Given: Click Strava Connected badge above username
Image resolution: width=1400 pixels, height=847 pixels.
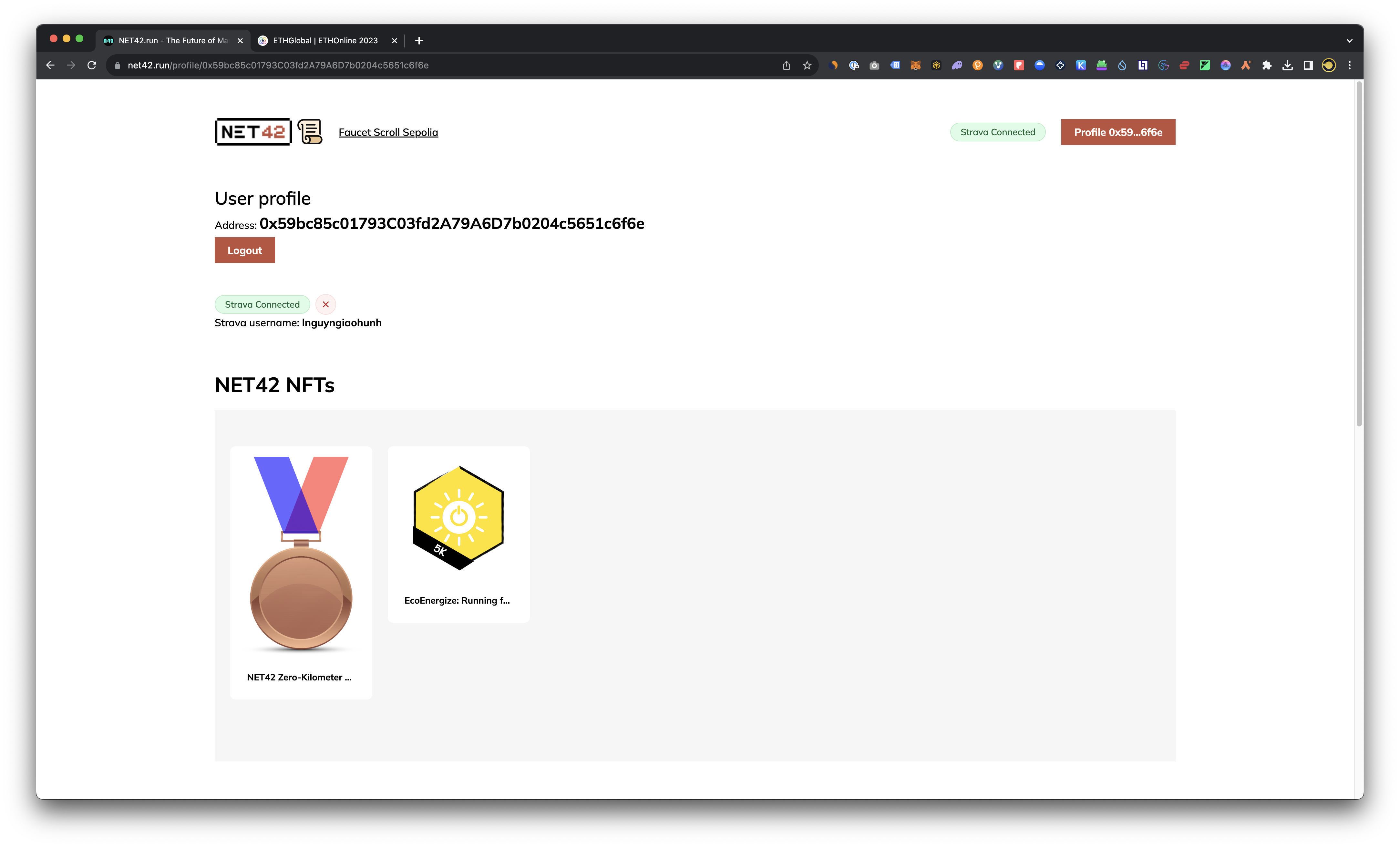Looking at the screenshot, I should (x=262, y=304).
